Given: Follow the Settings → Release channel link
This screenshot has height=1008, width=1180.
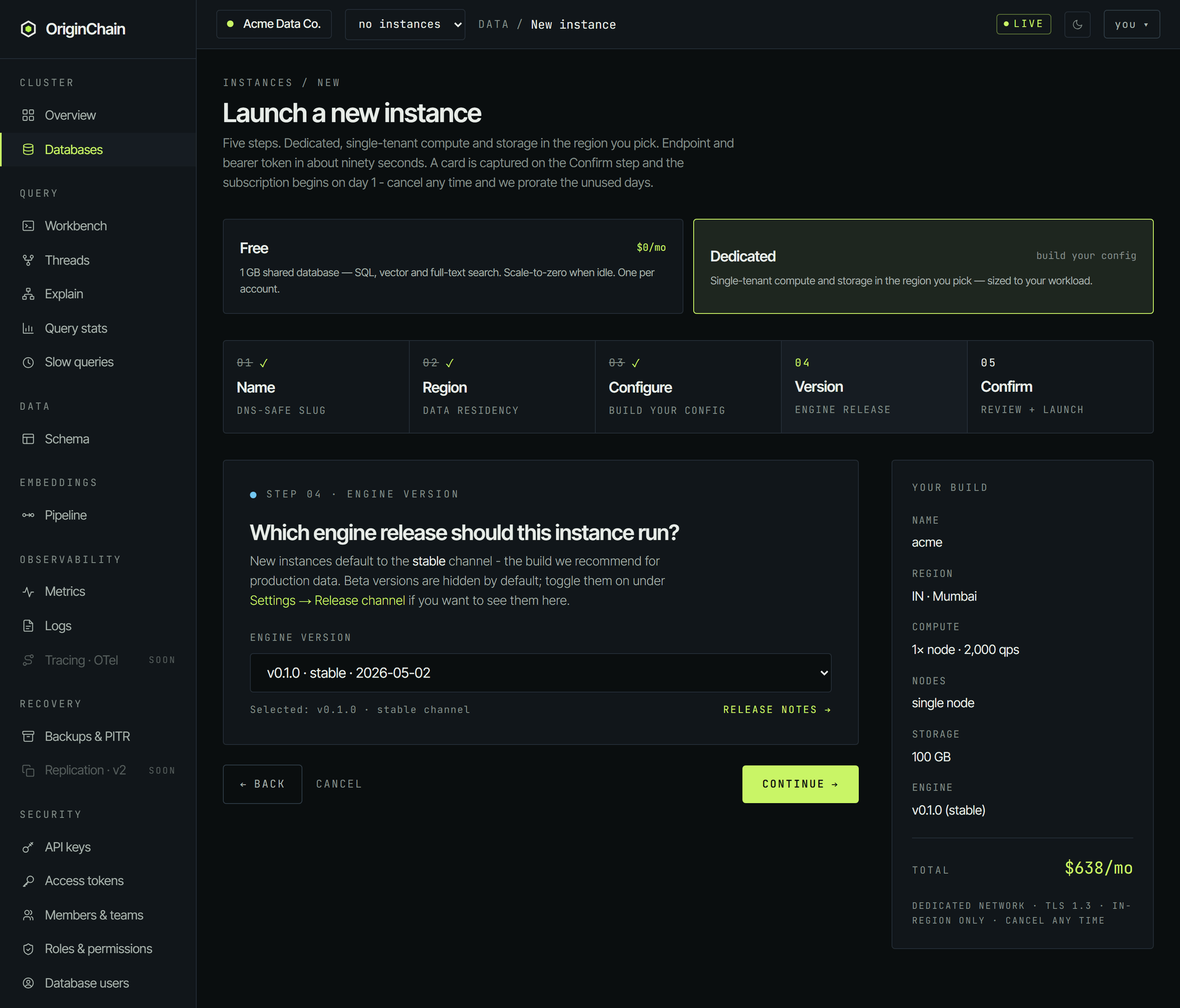Looking at the screenshot, I should tap(327, 600).
